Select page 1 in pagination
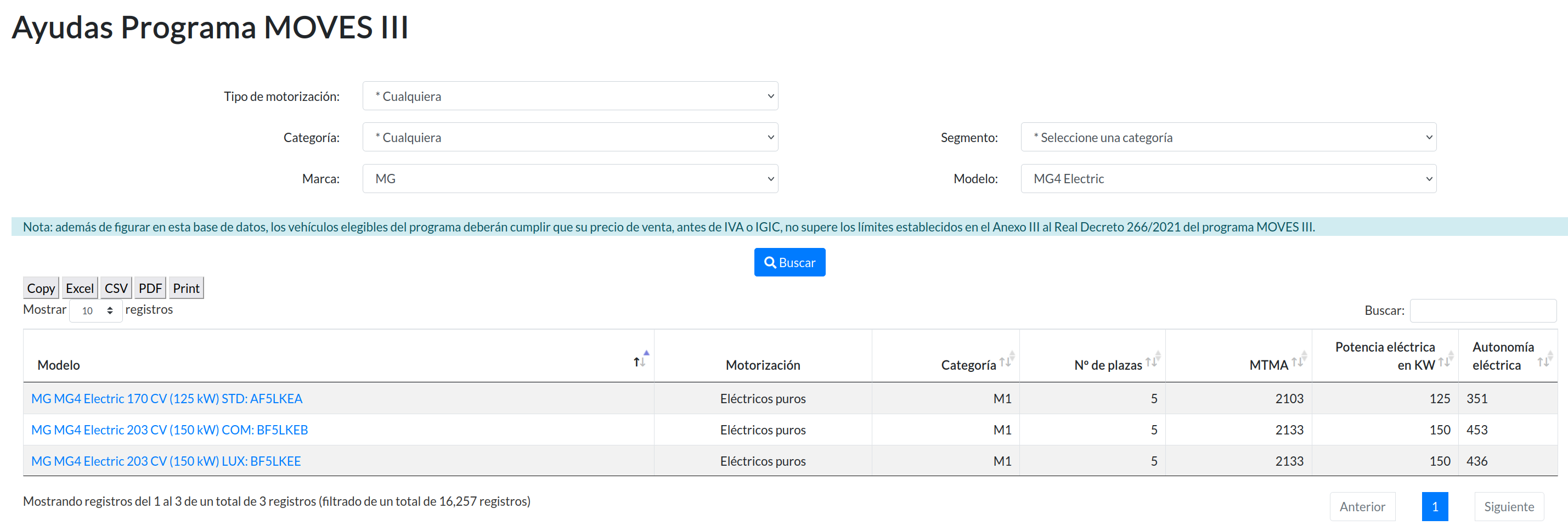The width and height of the screenshot is (1568, 531). [1435, 507]
